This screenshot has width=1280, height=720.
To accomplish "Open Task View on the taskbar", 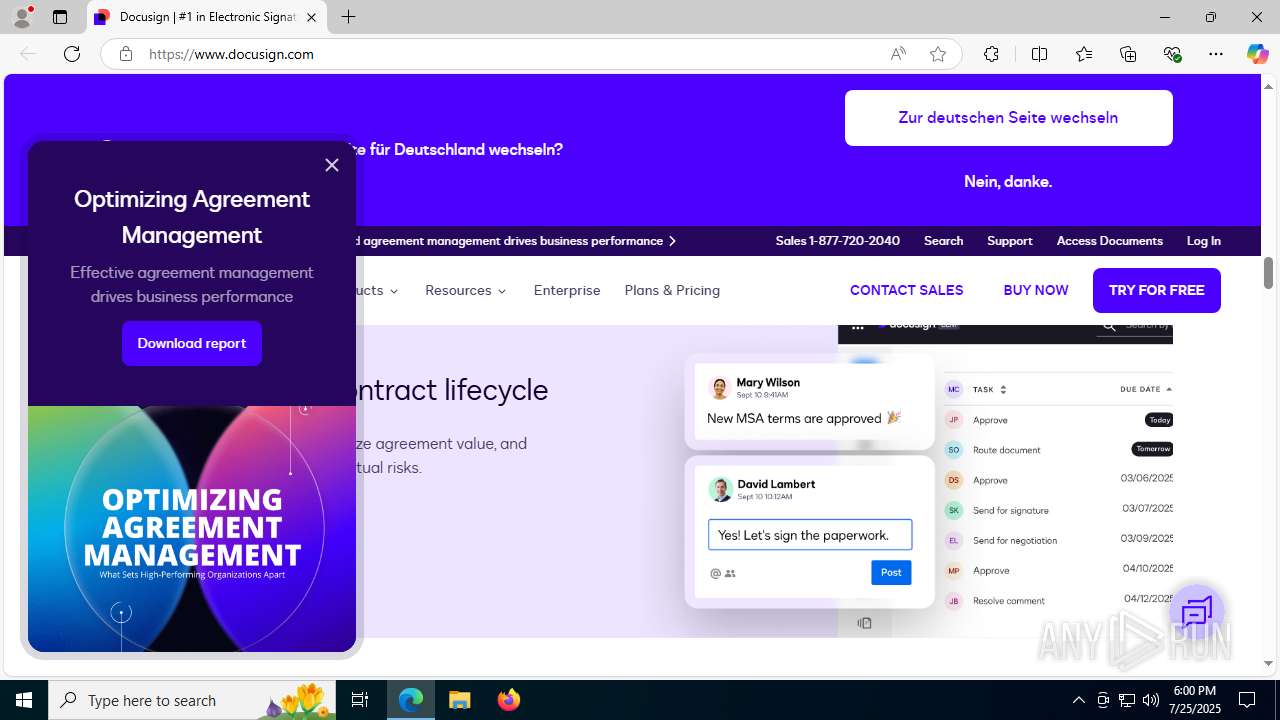I will pyautogui.click(x=360, y=700).
